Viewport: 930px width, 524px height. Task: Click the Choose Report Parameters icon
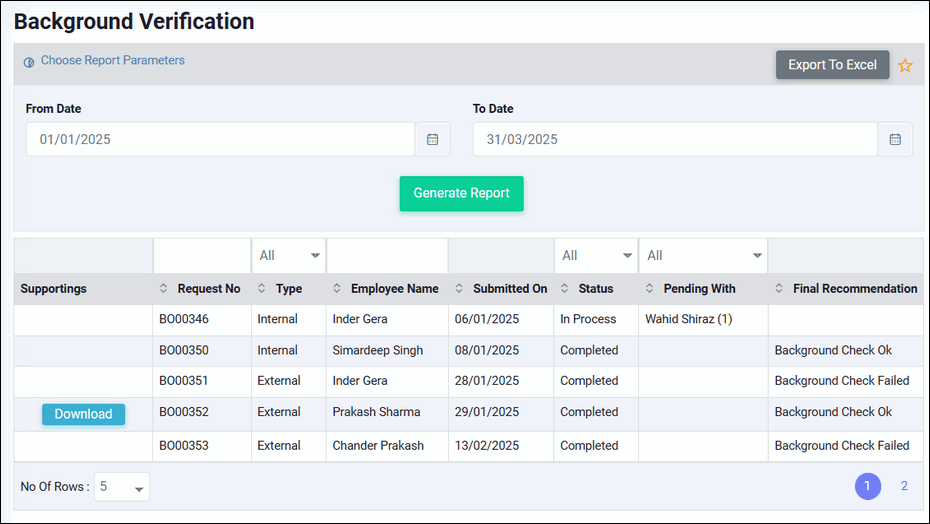pos(29,61)
